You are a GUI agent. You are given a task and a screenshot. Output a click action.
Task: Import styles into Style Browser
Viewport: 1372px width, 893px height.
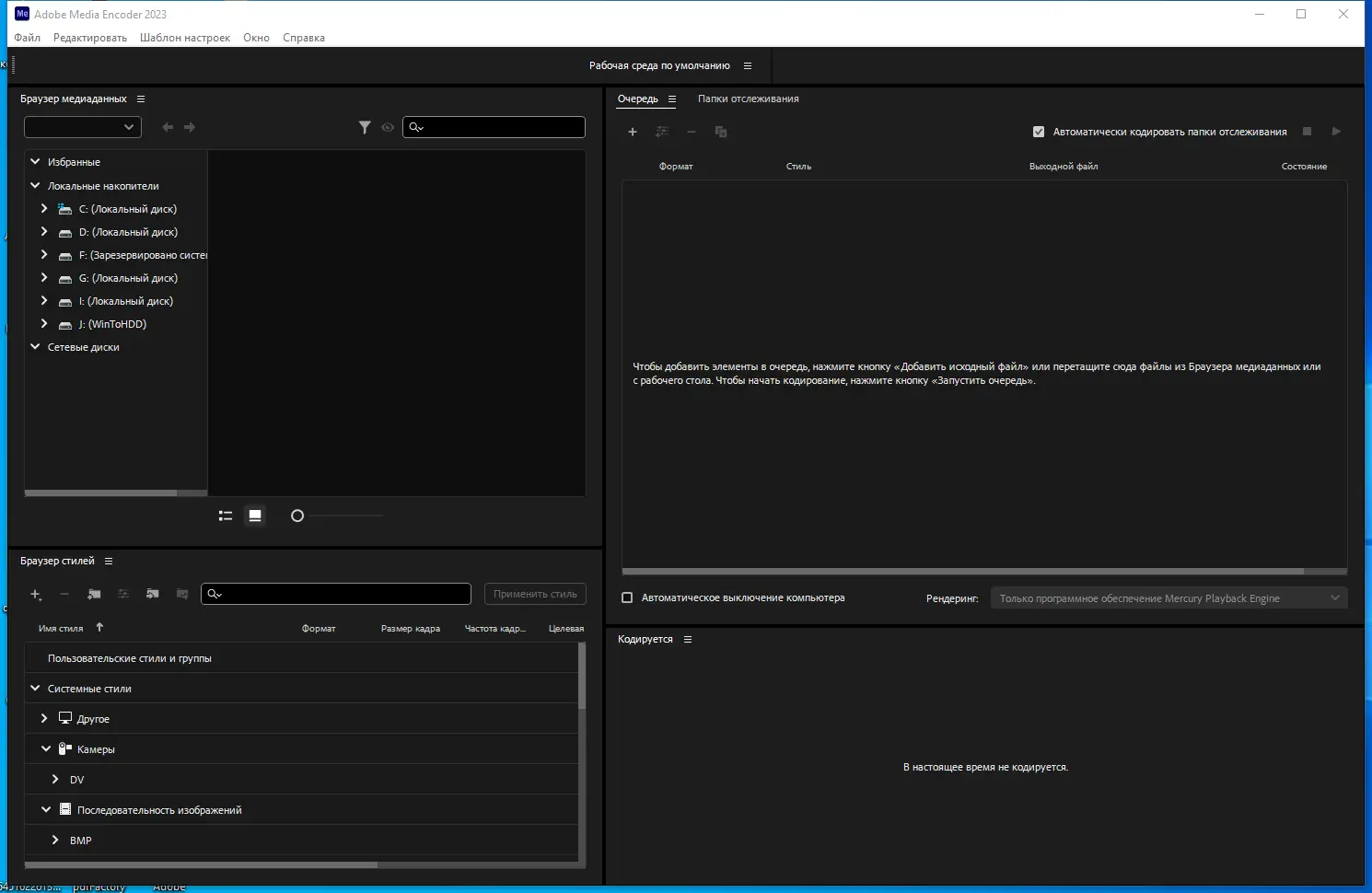(153, 595)
